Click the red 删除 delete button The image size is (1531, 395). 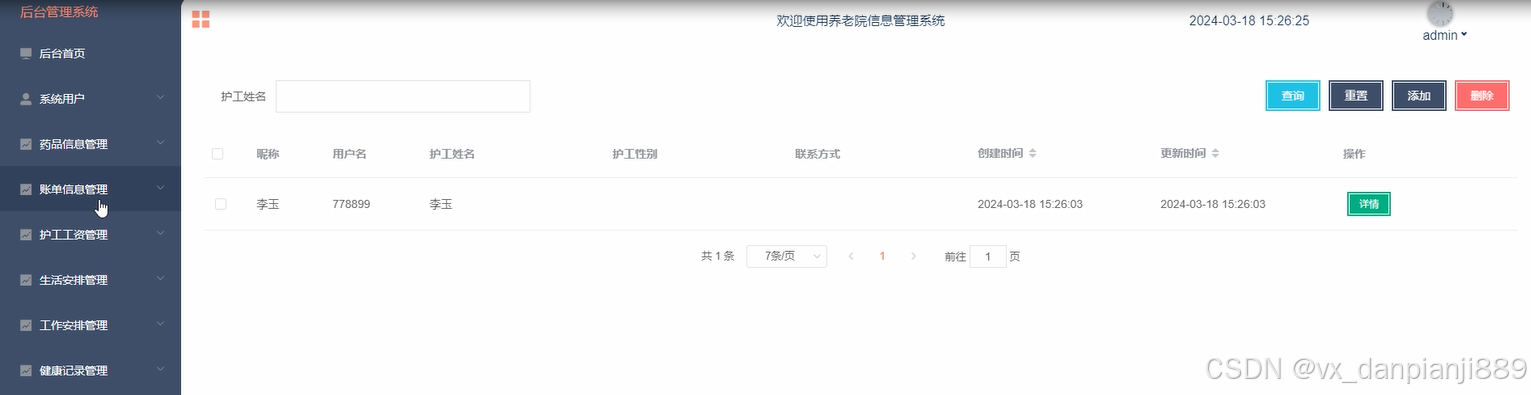(1482, 96)
